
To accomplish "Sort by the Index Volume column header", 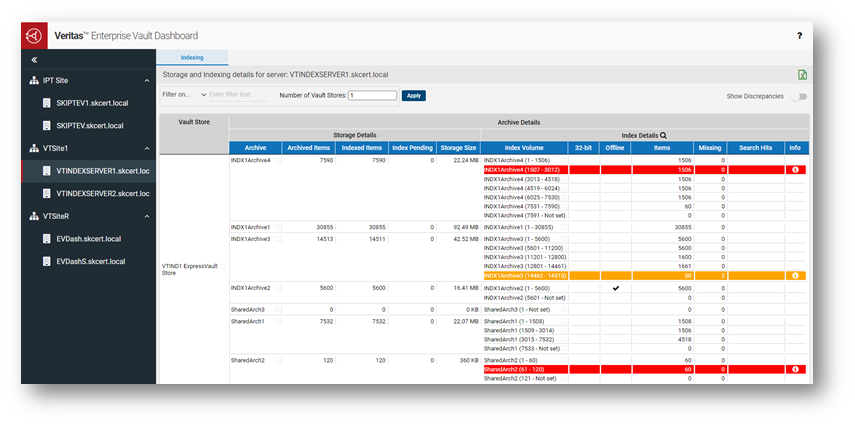I will pyautogui.click(x=524, y=148).
